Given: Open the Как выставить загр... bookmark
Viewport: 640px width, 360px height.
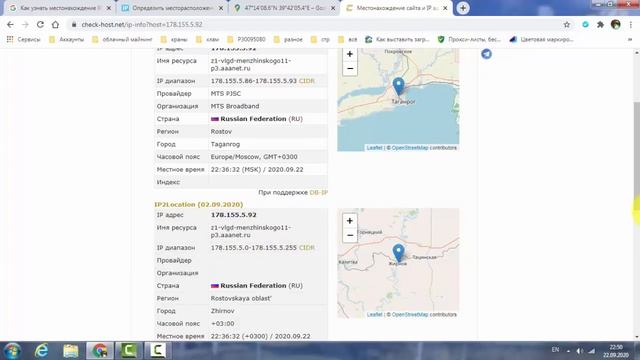Looking at the screenshot, I should 397,40.
